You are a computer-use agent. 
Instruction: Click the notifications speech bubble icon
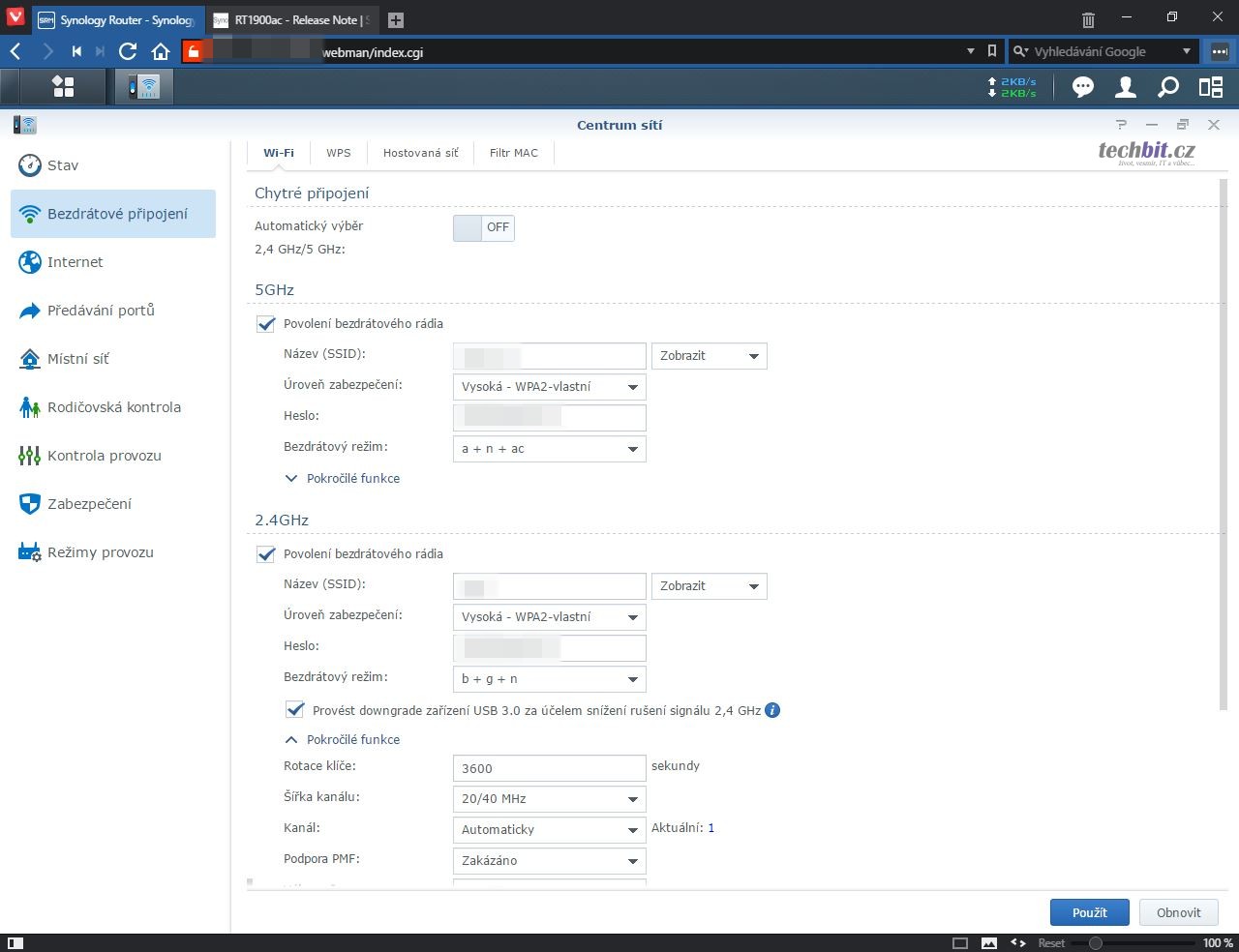(1082, 87)
